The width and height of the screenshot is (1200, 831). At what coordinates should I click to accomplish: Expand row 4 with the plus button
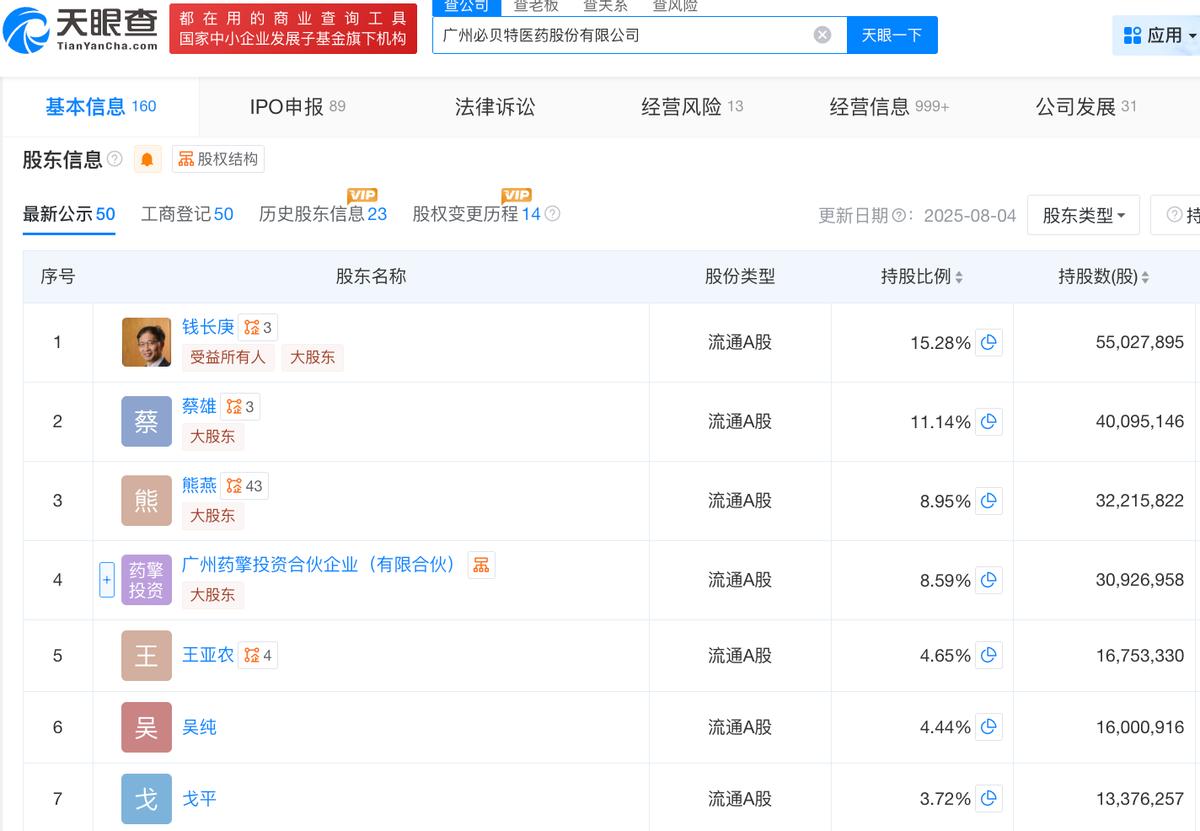107,580
